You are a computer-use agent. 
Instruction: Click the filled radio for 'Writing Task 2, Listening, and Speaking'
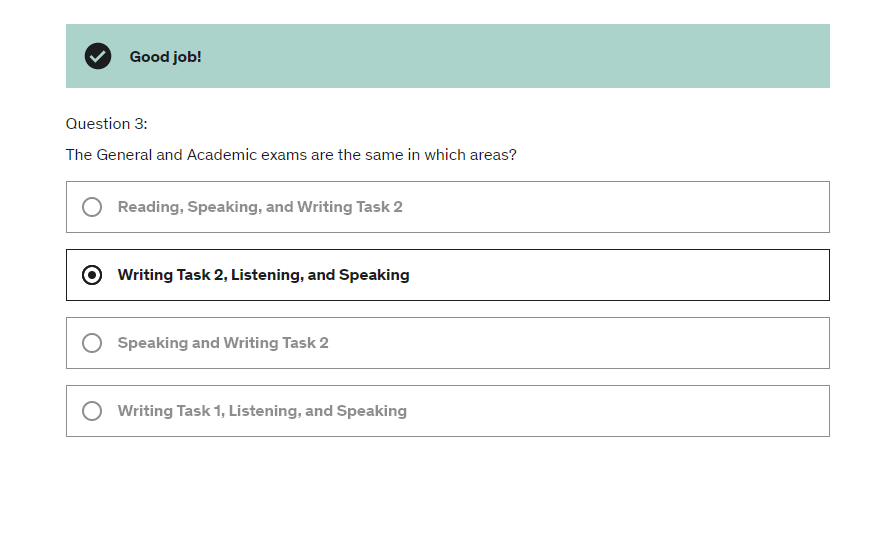[92, 275]
